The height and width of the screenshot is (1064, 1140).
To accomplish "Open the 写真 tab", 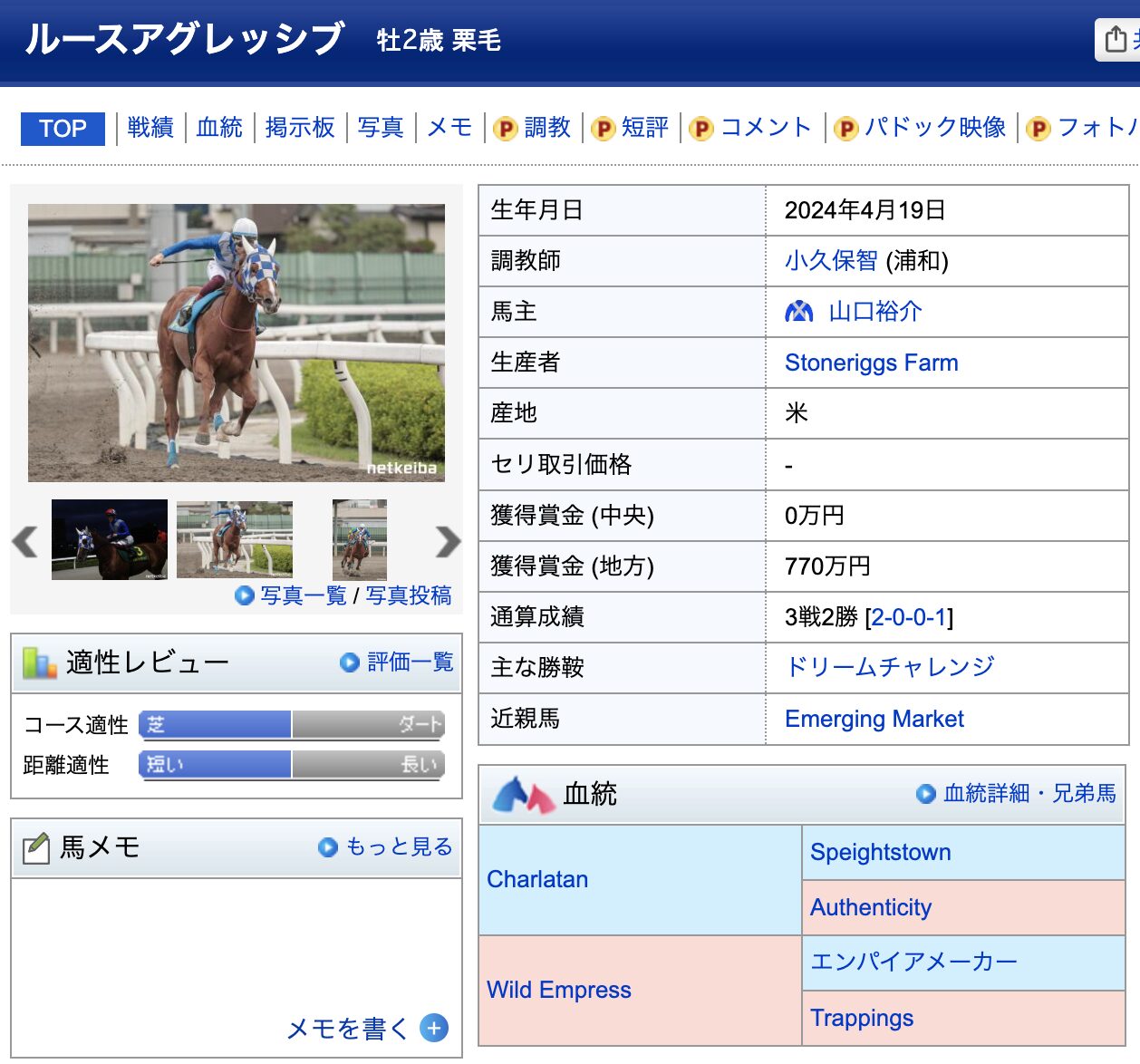I will [381, 128].
